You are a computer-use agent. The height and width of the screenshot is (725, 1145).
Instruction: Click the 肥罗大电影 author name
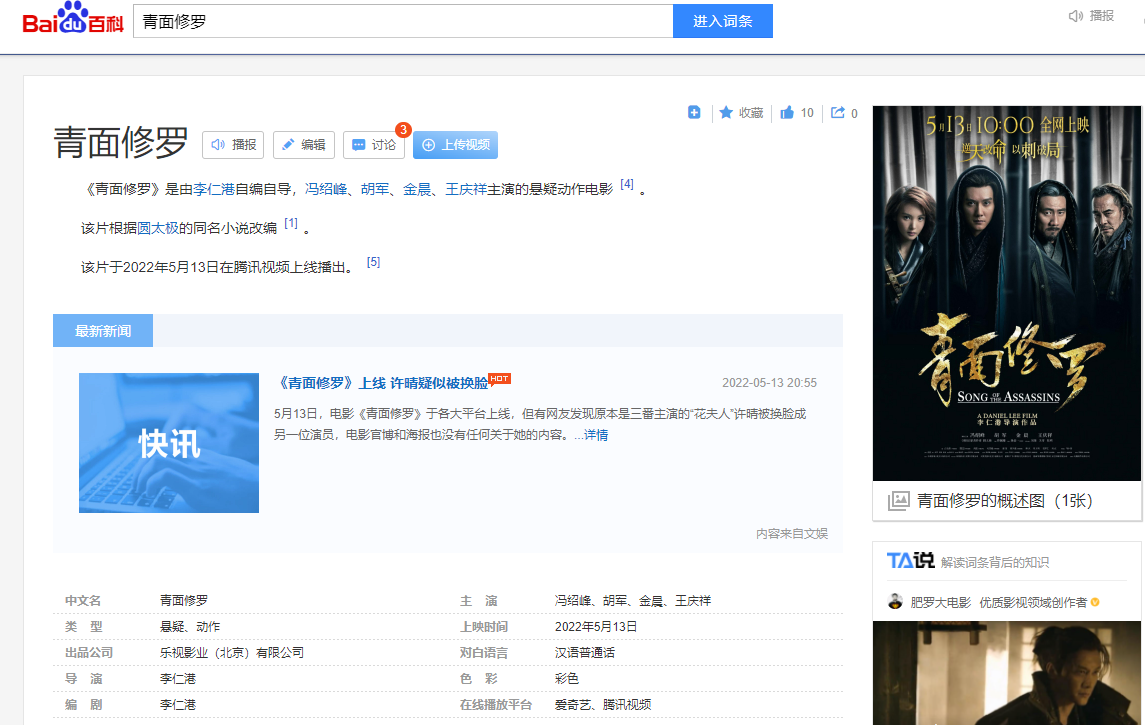941,602
